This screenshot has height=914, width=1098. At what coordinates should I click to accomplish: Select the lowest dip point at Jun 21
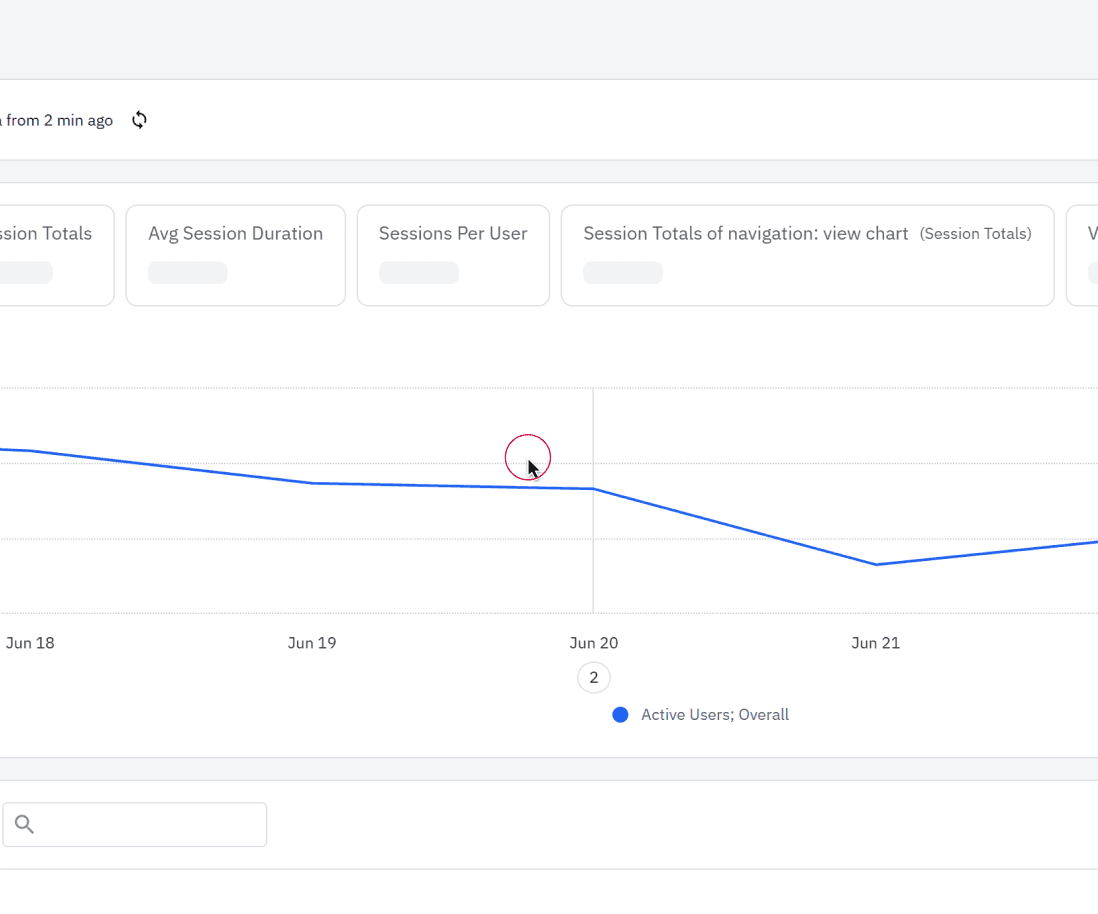coord(876,565)
